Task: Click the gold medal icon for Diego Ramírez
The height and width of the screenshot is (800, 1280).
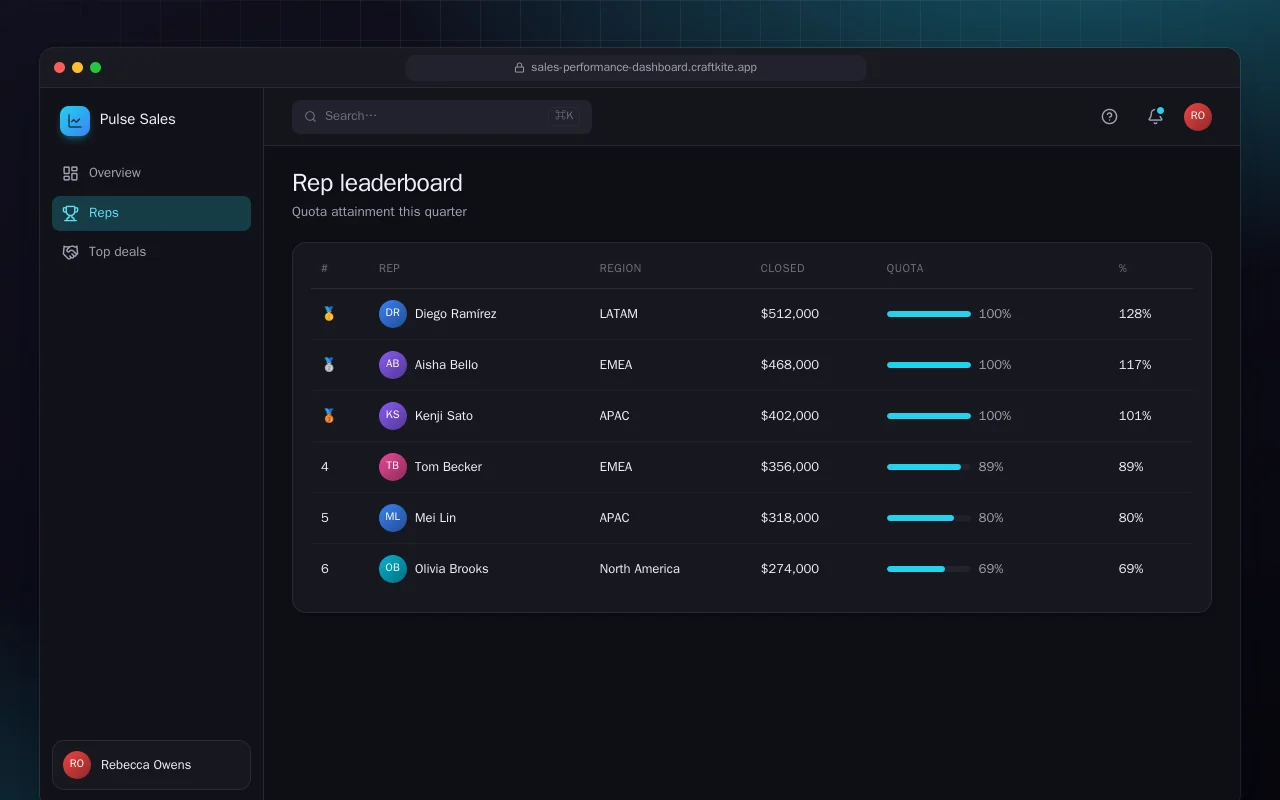Action: pos(328,314)
